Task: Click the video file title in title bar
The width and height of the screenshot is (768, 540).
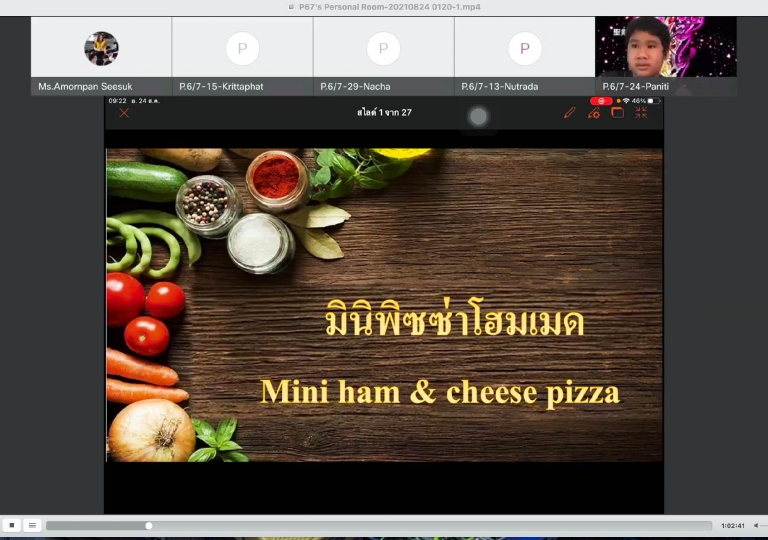Action: (x=389, y=7)
